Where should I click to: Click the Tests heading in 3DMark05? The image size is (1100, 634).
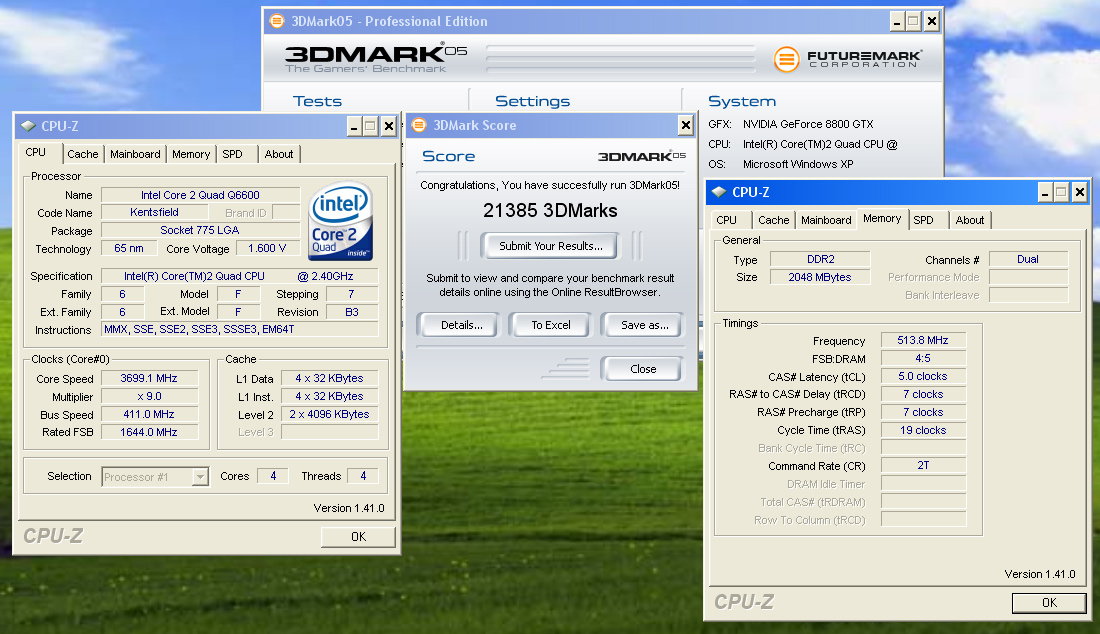tap(317, 102)
